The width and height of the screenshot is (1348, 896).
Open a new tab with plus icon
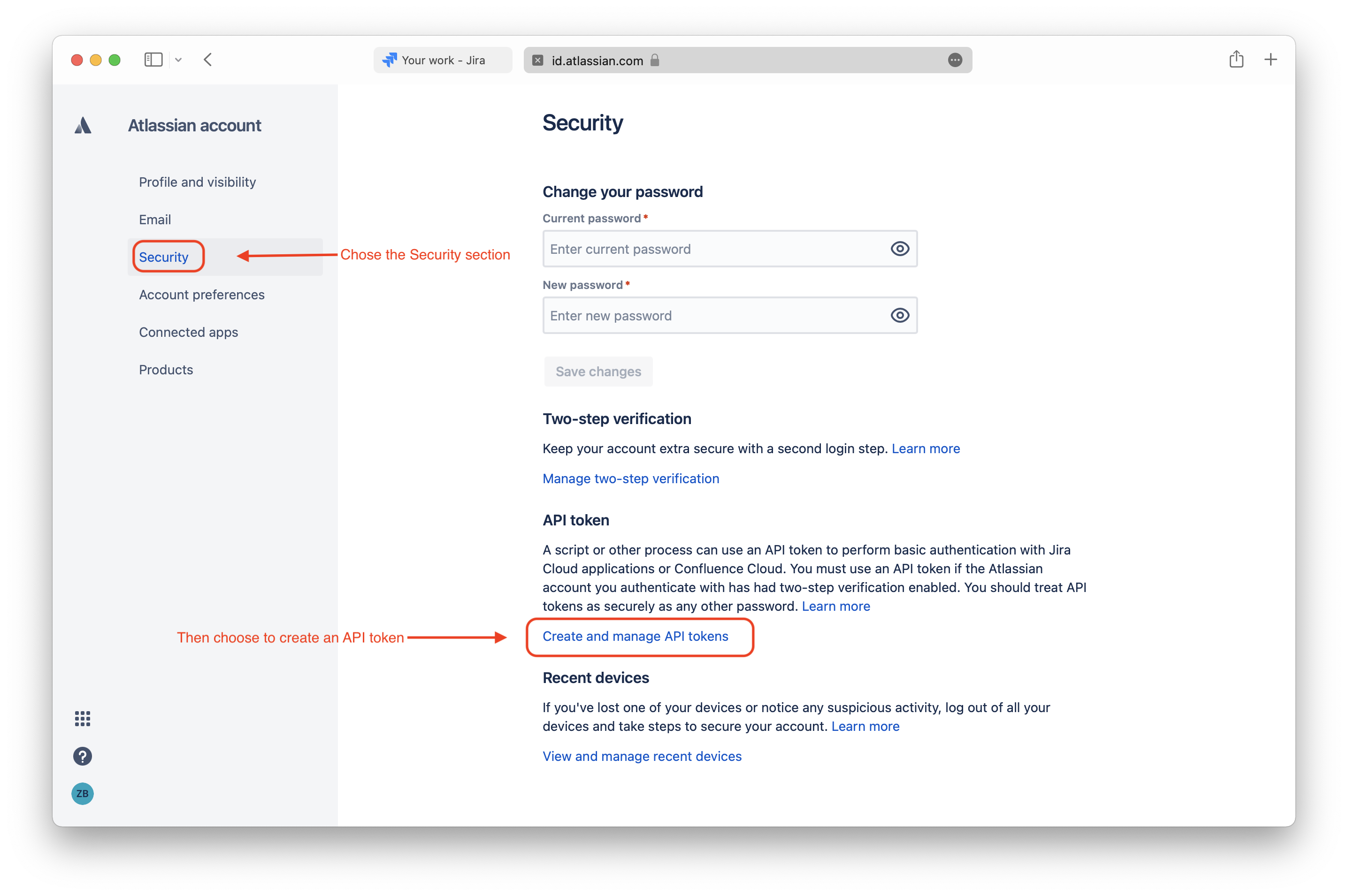point(1270,60)
